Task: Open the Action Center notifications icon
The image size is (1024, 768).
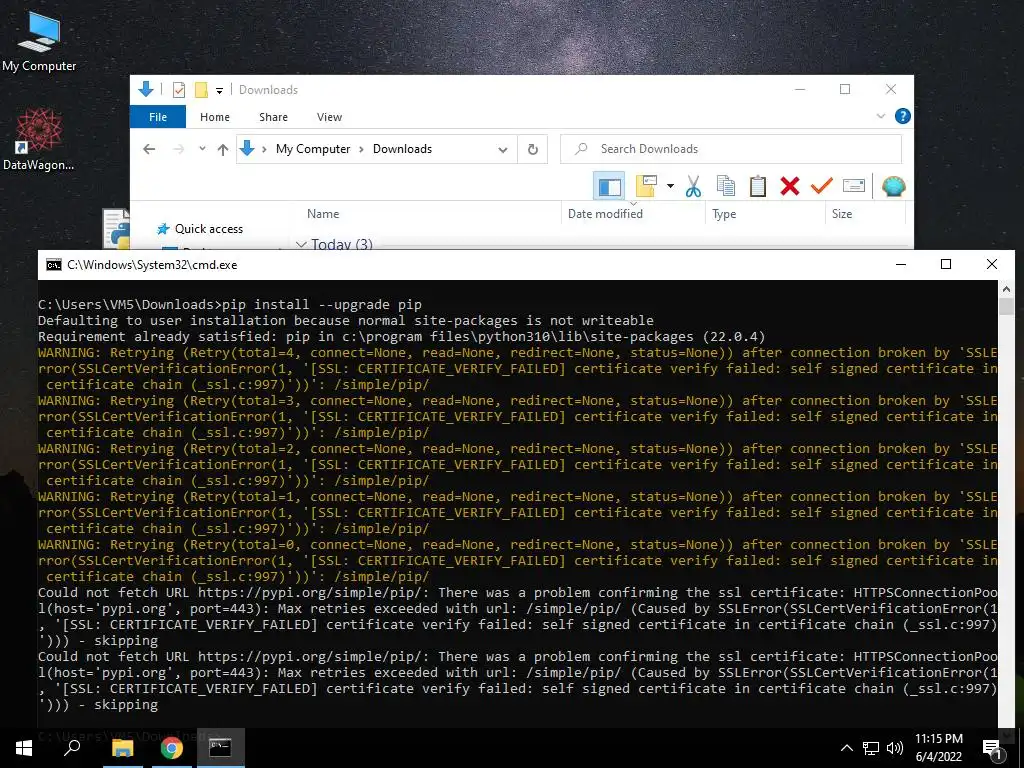Action: [x=993, y=748]
